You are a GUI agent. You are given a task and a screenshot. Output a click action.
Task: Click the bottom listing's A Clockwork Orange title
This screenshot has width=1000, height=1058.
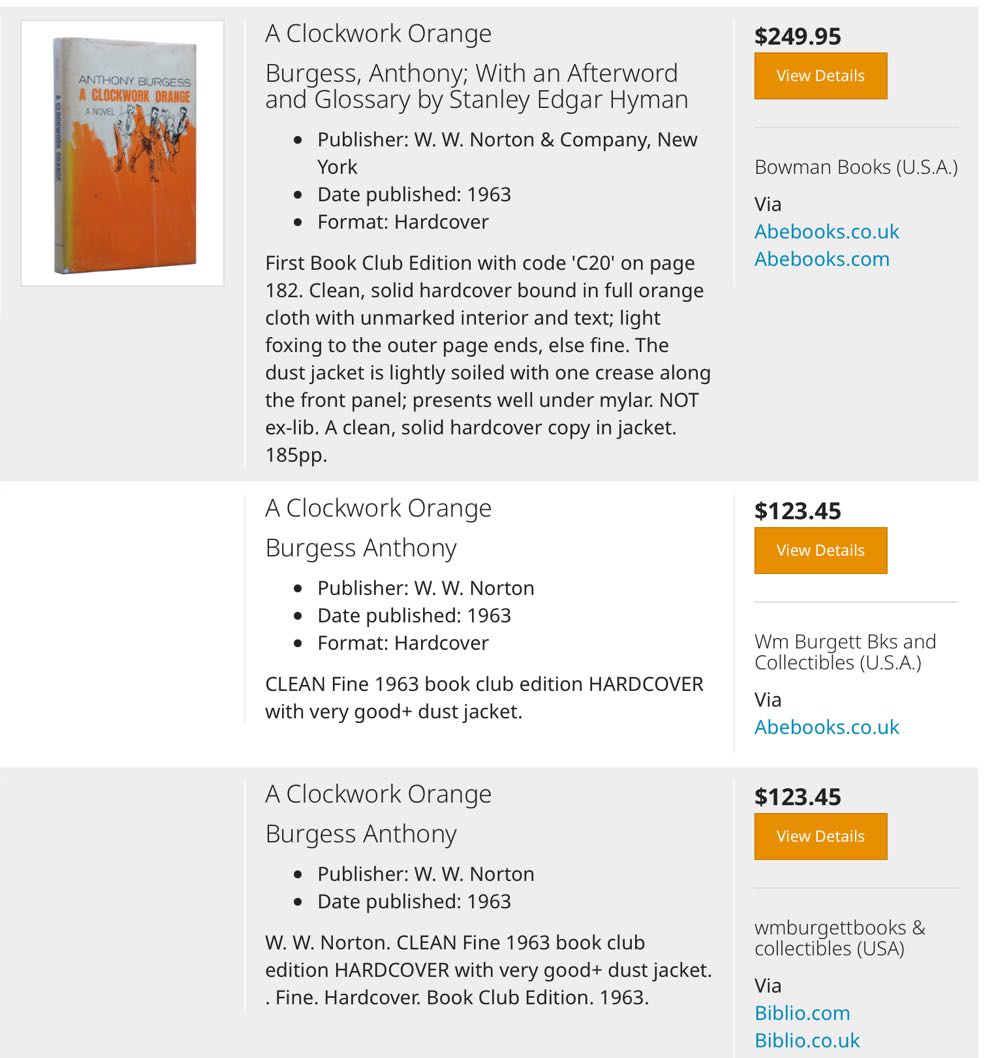click(378, 793)
